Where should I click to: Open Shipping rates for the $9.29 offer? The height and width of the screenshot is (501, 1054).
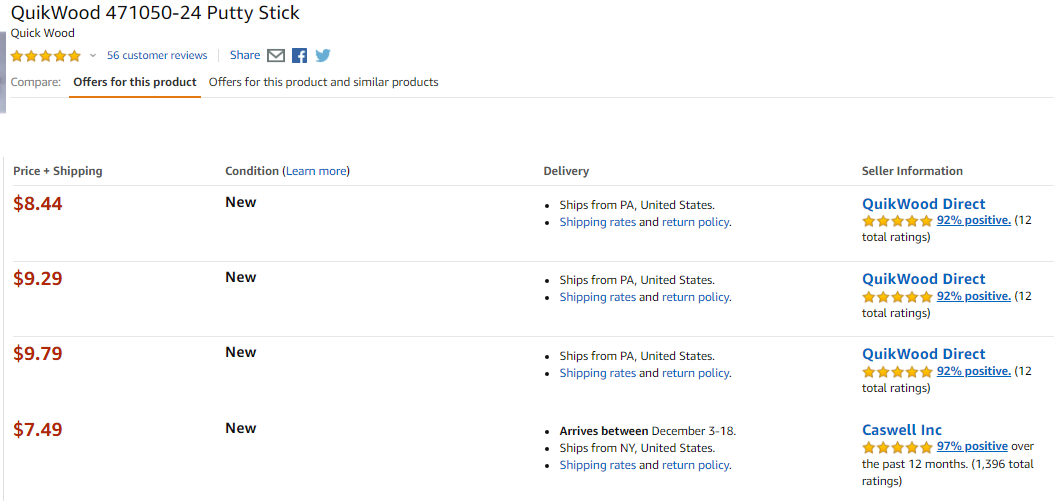pyautogui.click(x=598, y=297)
